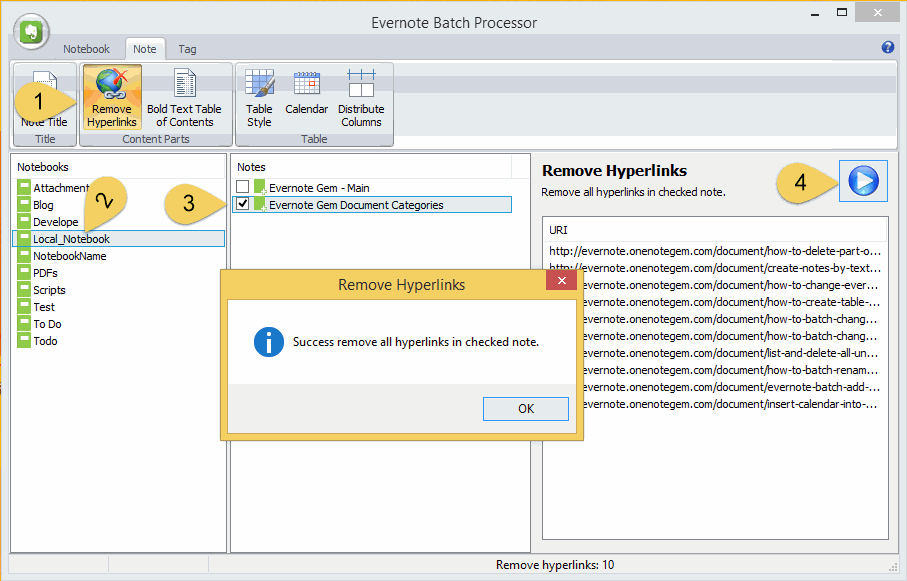Click the Note Title ribbon button
907x581 pixels.
point(45,97)
